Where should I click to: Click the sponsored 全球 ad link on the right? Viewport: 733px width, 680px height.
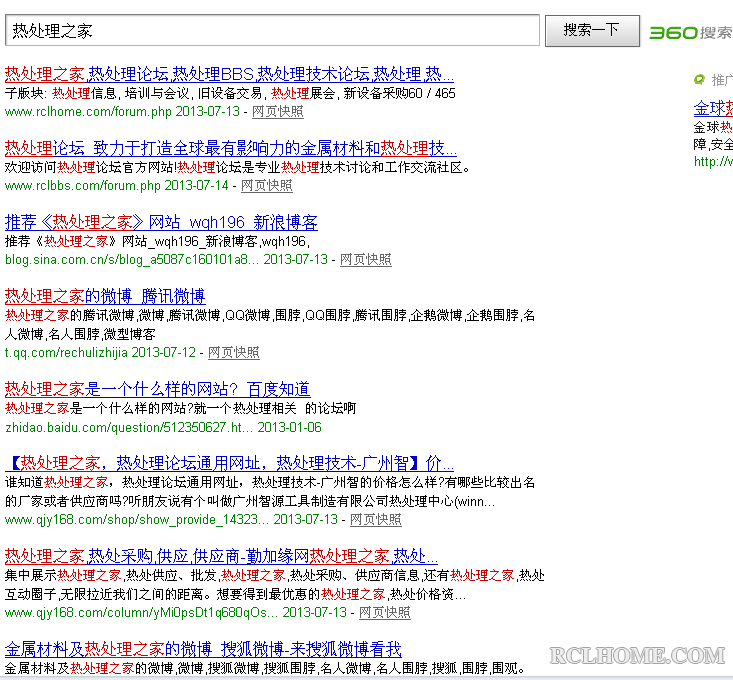click(x=713, y=109)
